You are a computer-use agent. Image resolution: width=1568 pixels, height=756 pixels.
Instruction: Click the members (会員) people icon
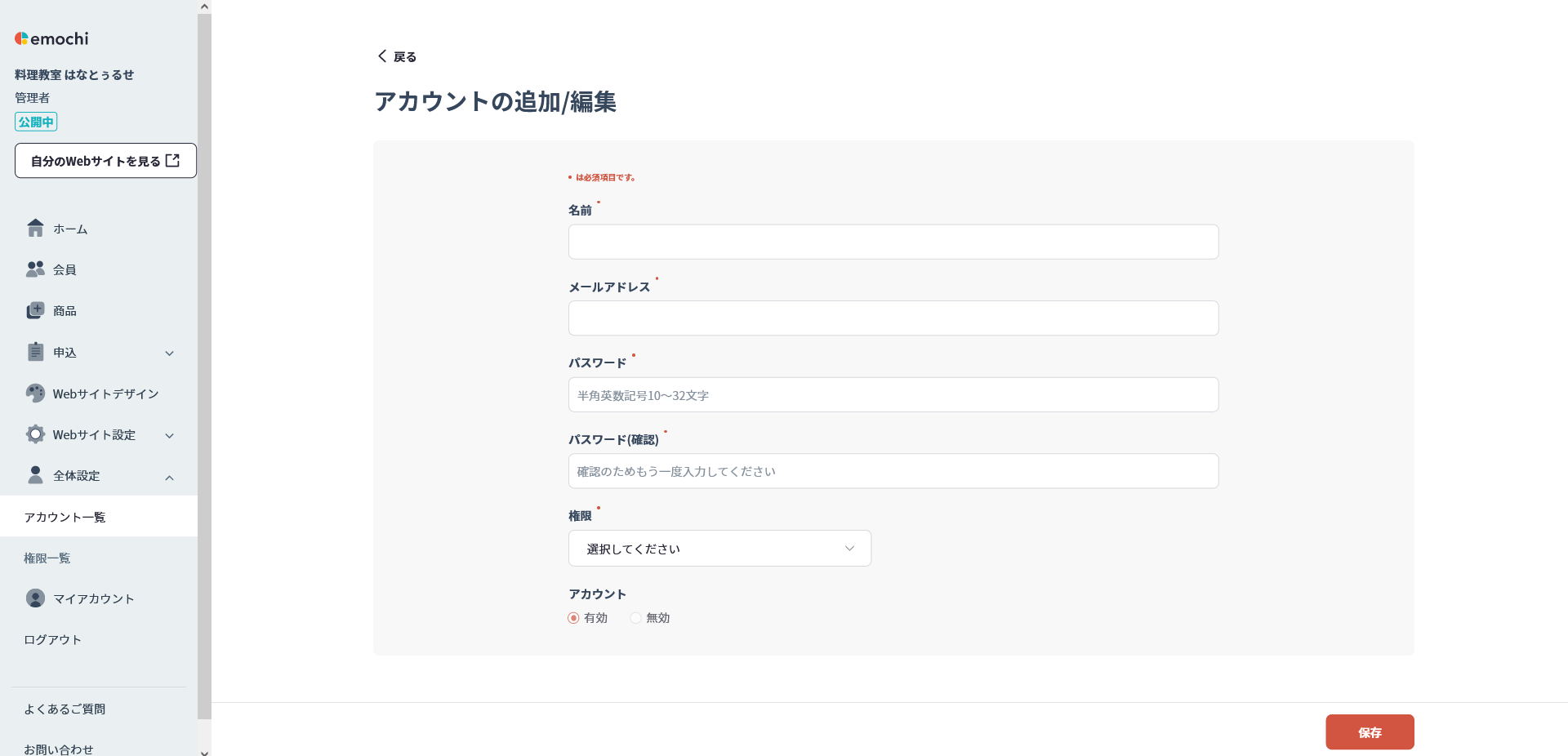[35, 269]
